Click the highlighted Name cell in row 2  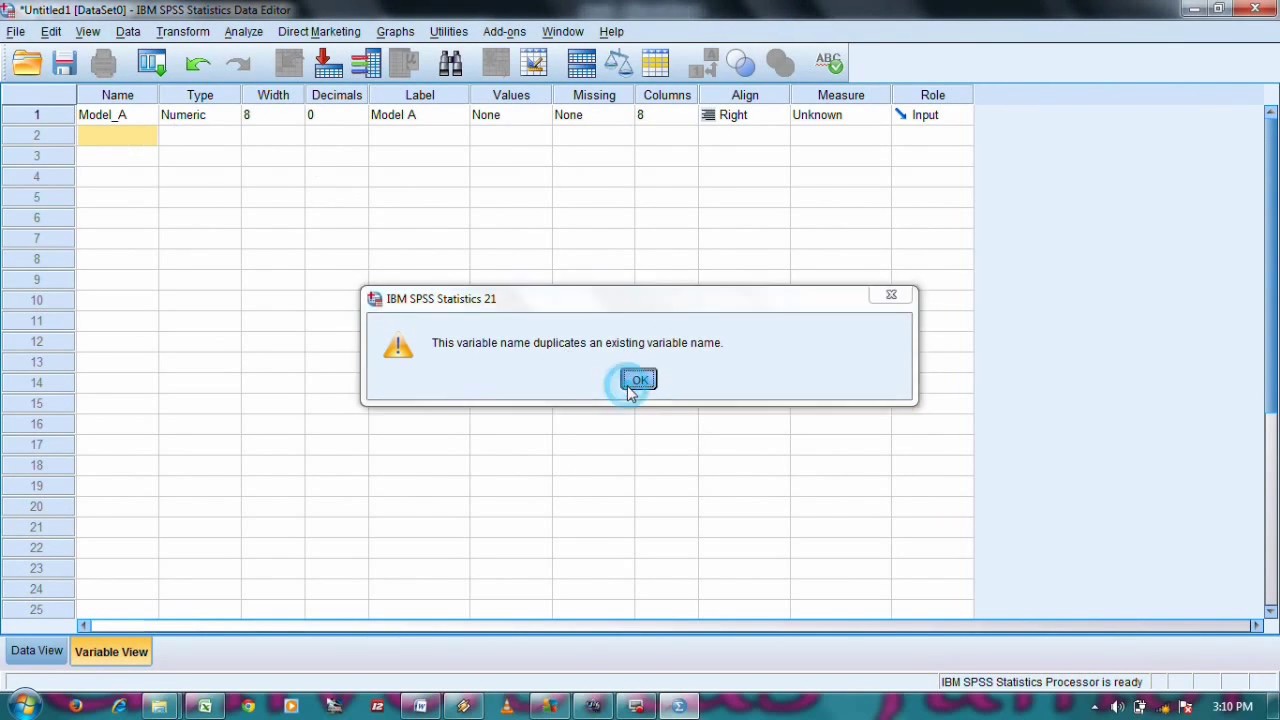coord(118,135)
